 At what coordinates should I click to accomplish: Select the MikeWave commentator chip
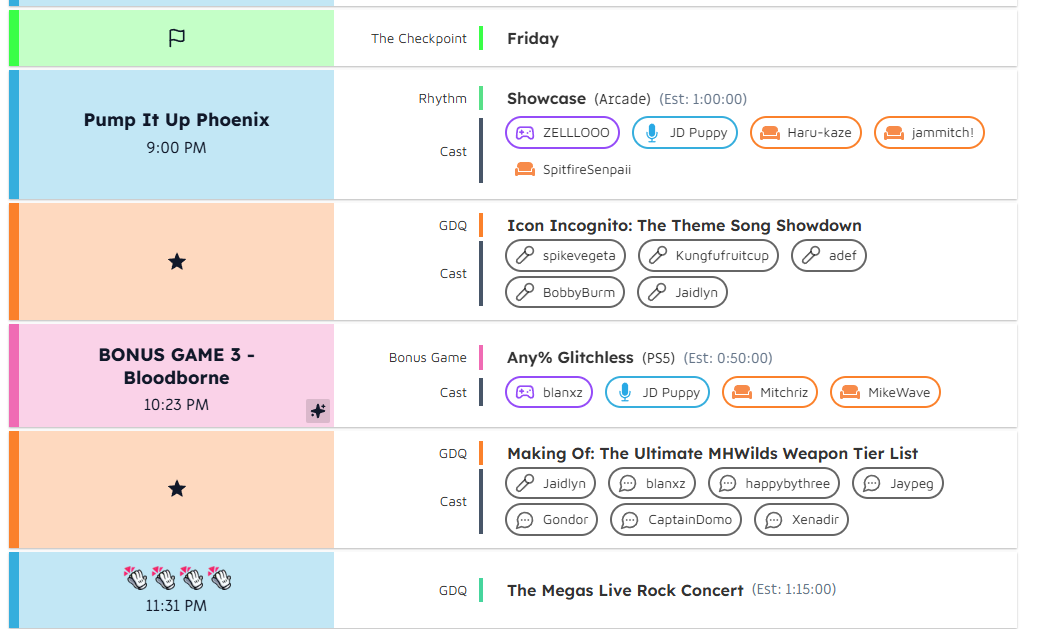coord(885,393)
